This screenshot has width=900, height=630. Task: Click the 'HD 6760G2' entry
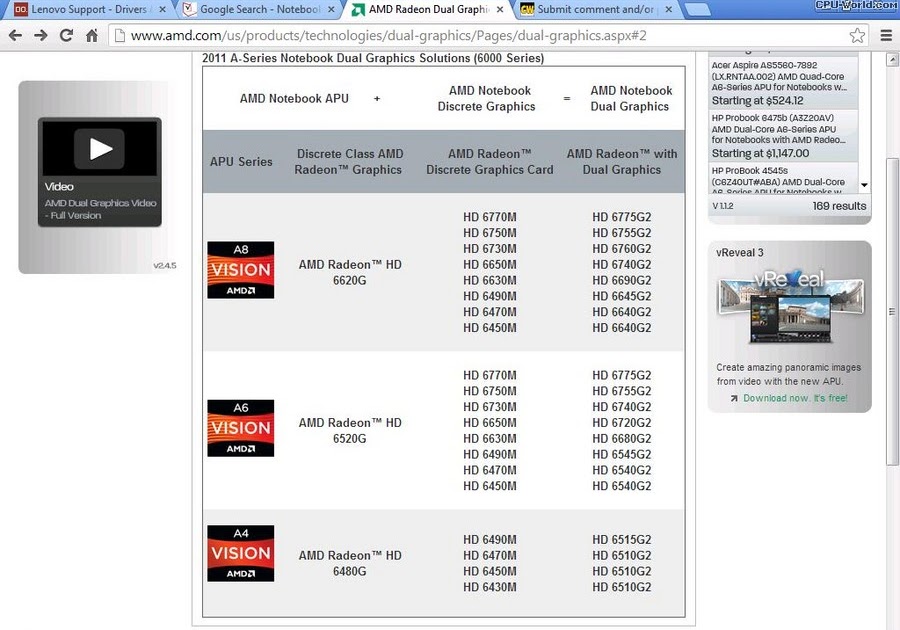tap(622, 249)
